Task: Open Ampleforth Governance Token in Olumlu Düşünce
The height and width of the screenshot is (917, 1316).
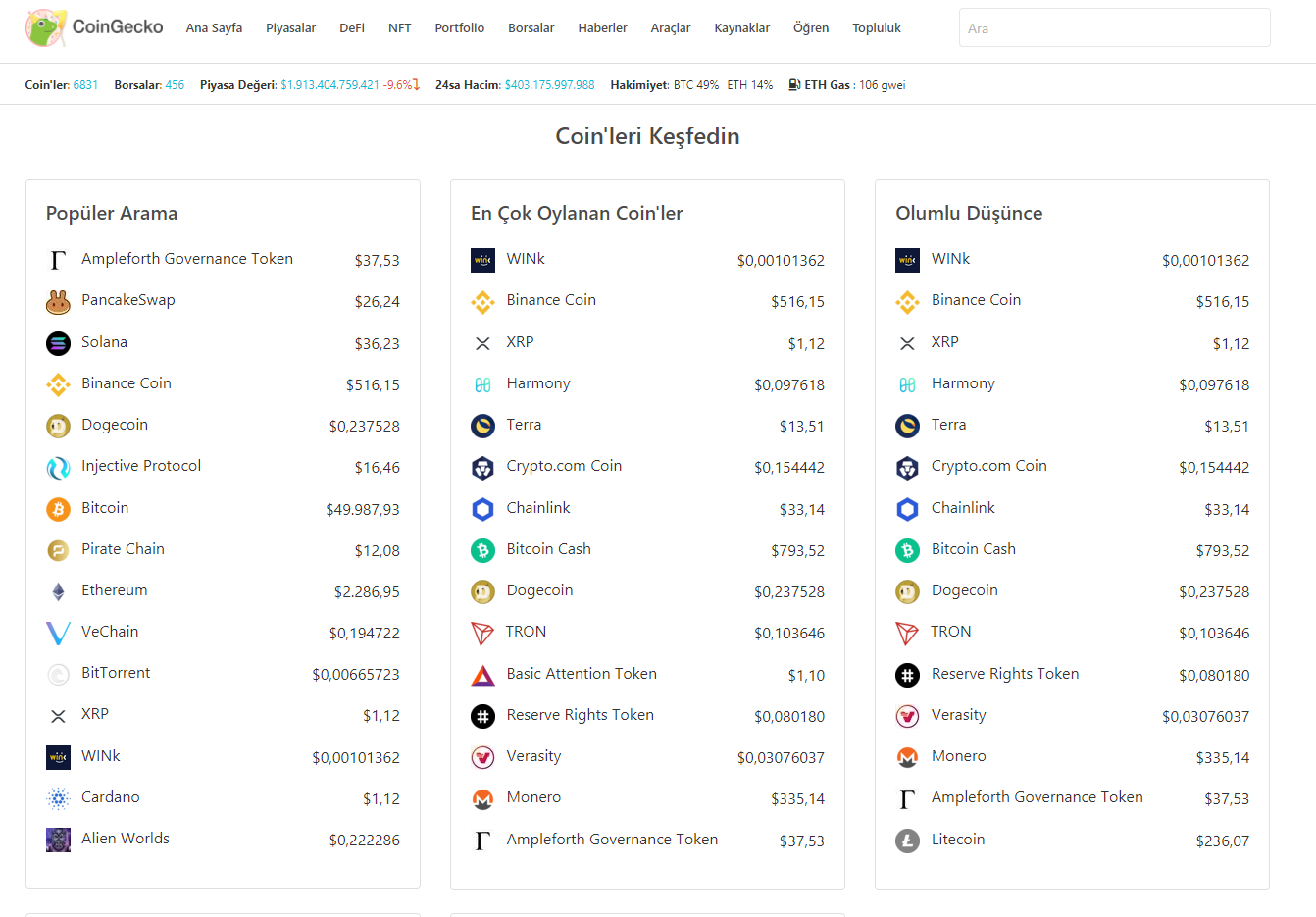Action: pos(1037,797)
